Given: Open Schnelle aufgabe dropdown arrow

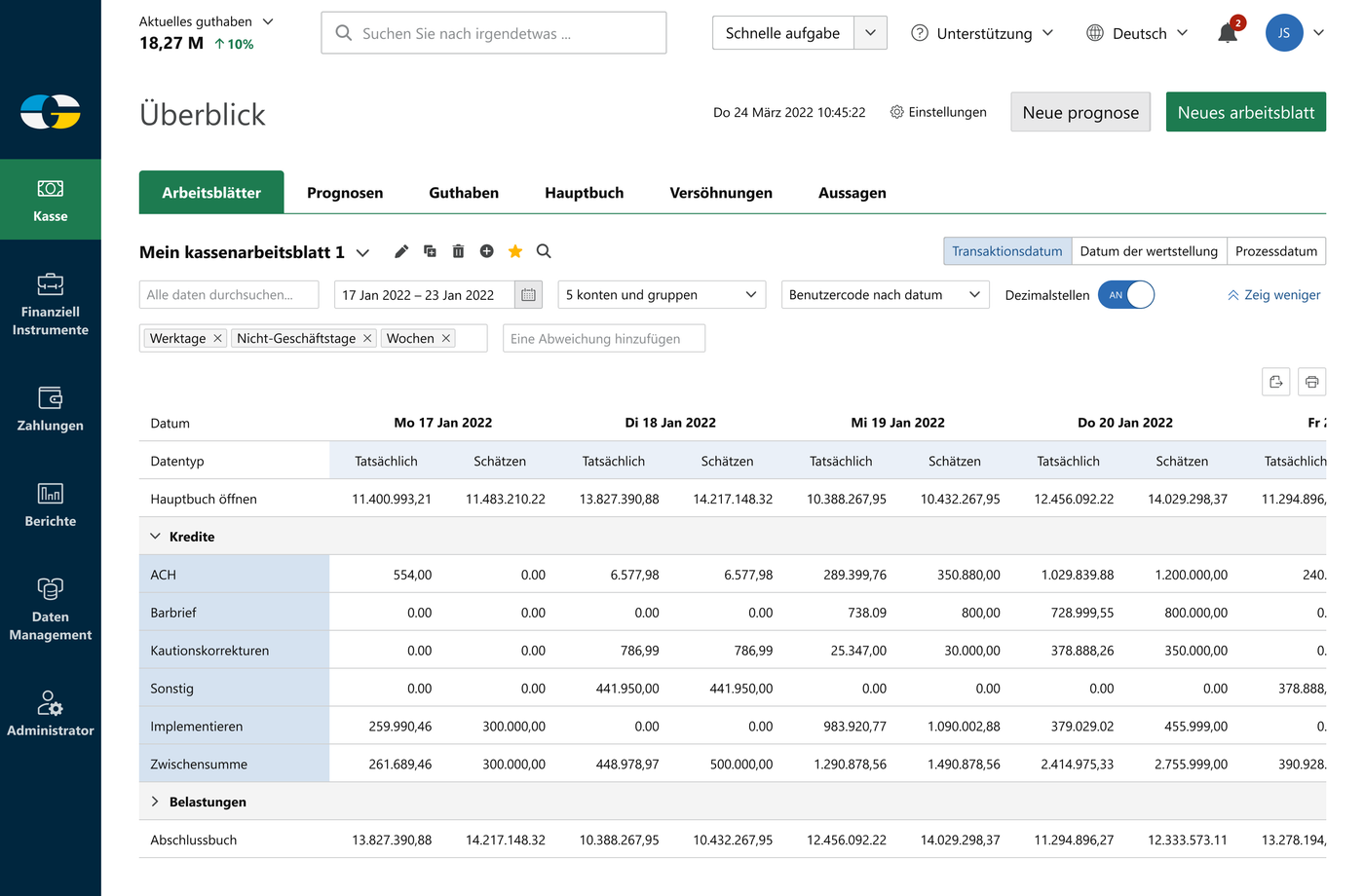Looking at the screenshot, I should 870,33.
